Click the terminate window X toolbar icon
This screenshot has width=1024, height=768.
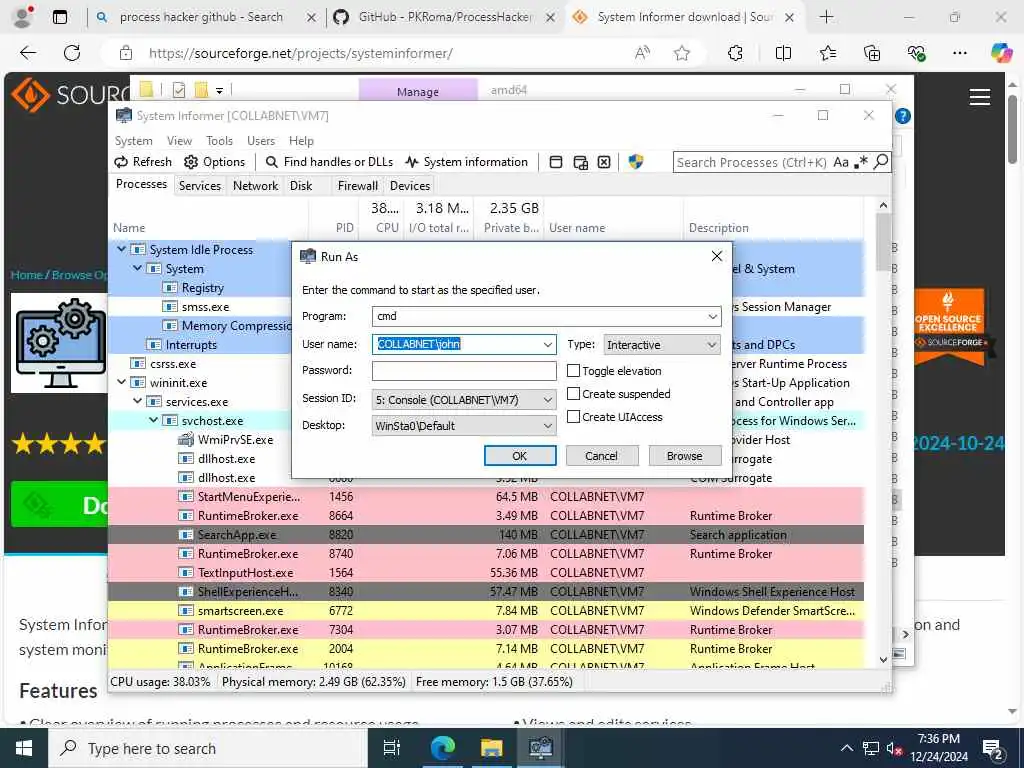coord(604,162)
